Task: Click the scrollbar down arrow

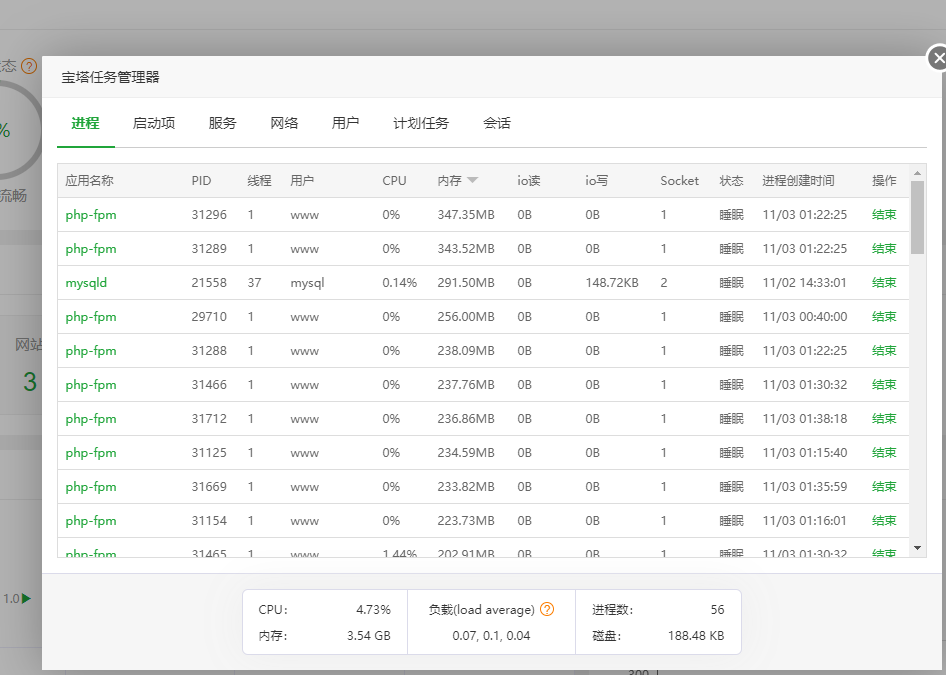Action: [x=917, y=548]
